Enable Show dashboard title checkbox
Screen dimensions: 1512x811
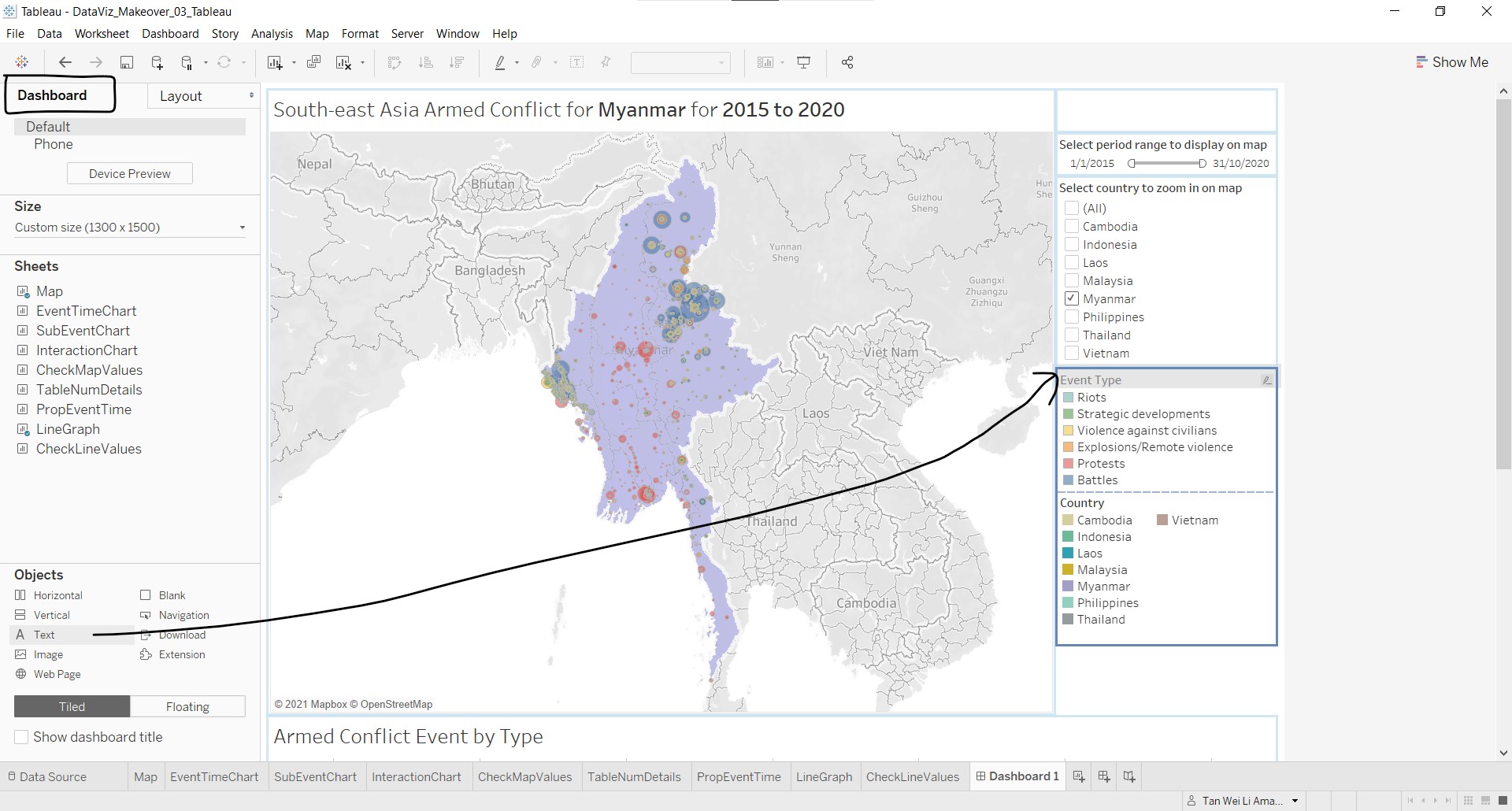pos(22,737)
